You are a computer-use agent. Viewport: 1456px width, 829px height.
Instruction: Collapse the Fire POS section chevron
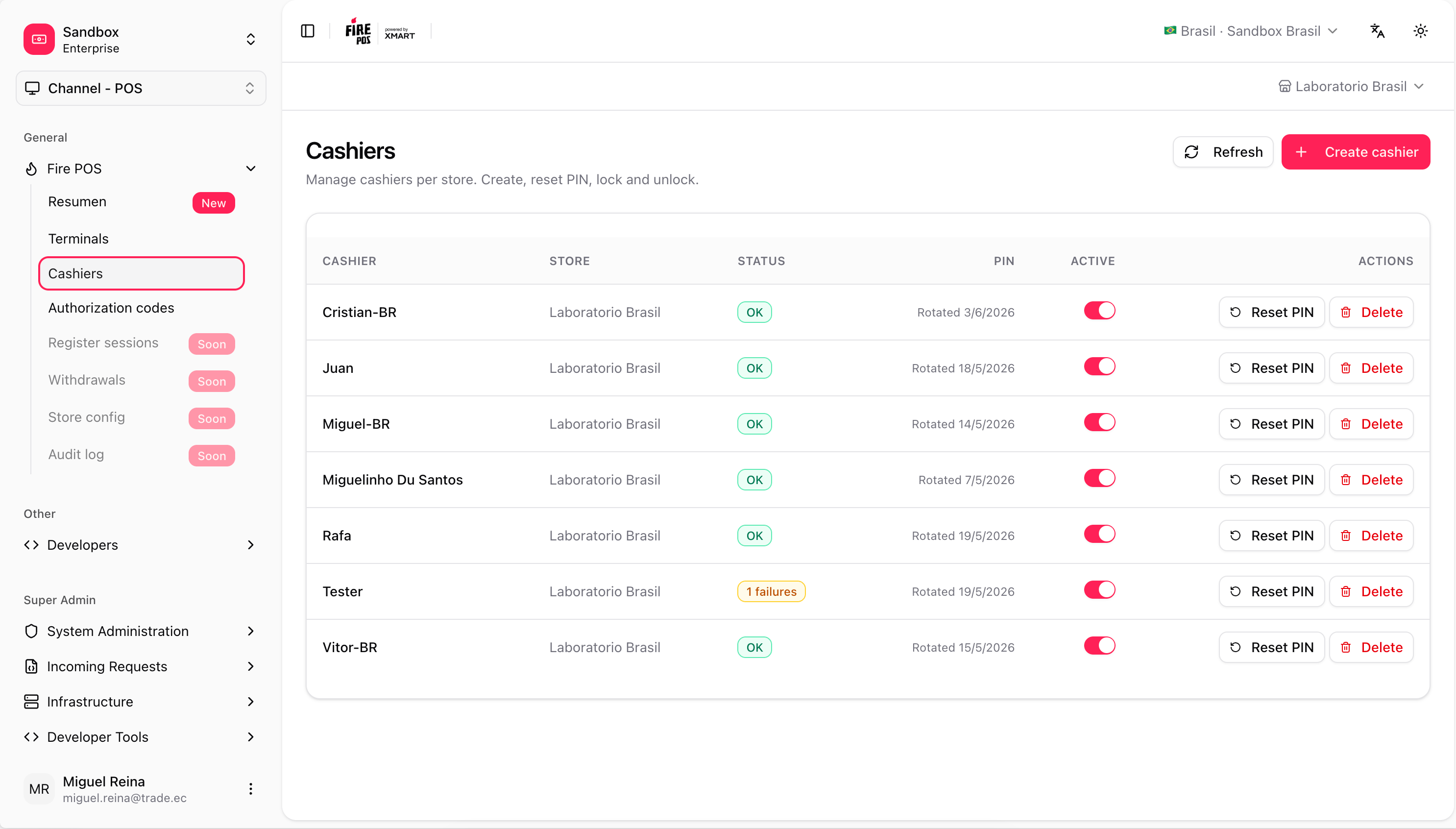(x=250, y=169)
